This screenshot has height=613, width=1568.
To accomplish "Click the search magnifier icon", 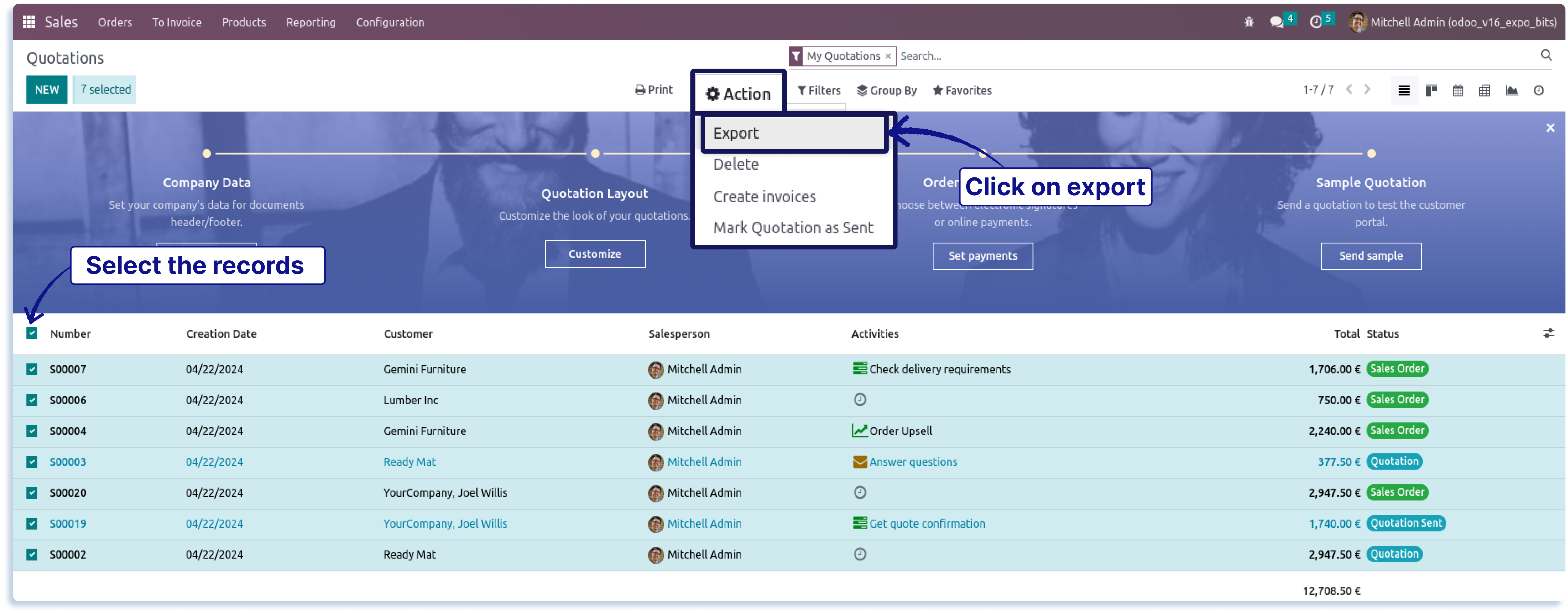I will (1546, 55).
